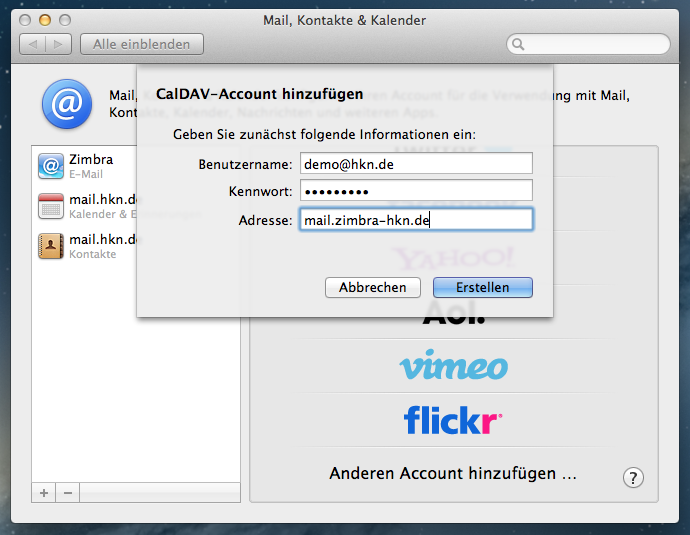Choose the Vimeo account type
The height and width of the screenshot is (535, 690).
453,366
